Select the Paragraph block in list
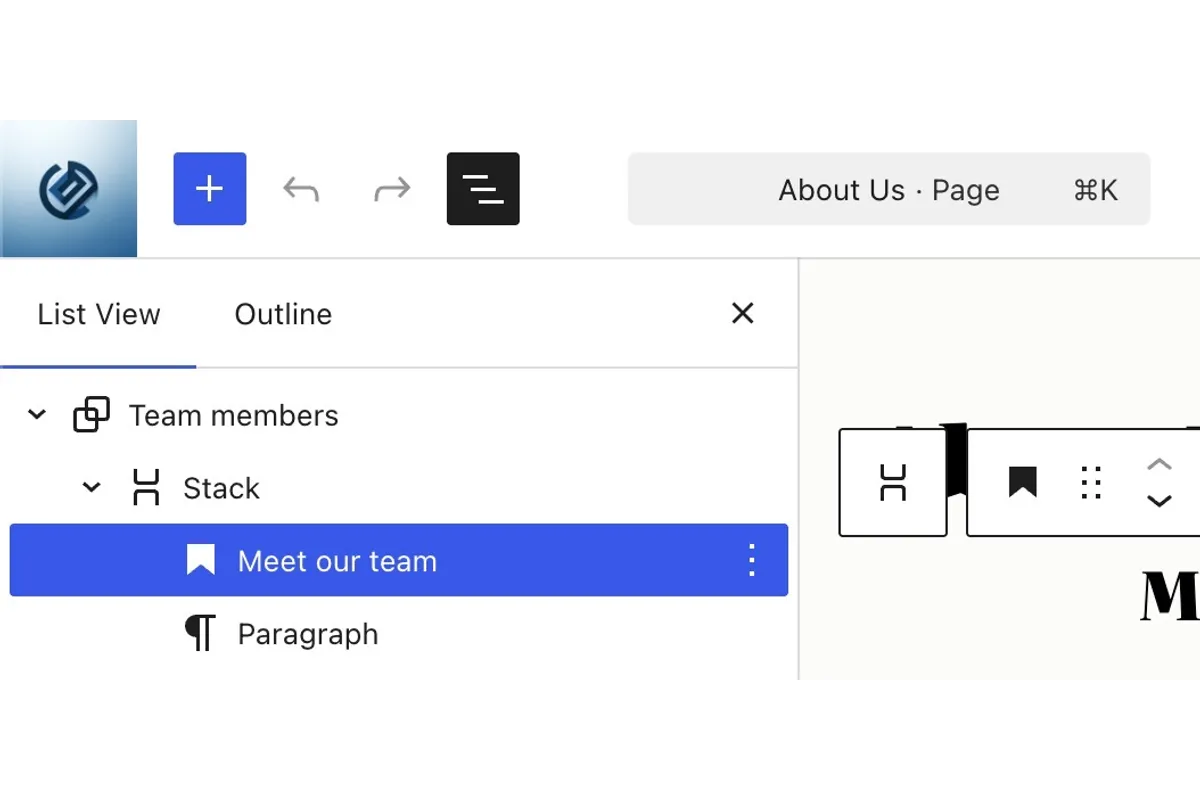1200x800 pixels. point(399,634)
